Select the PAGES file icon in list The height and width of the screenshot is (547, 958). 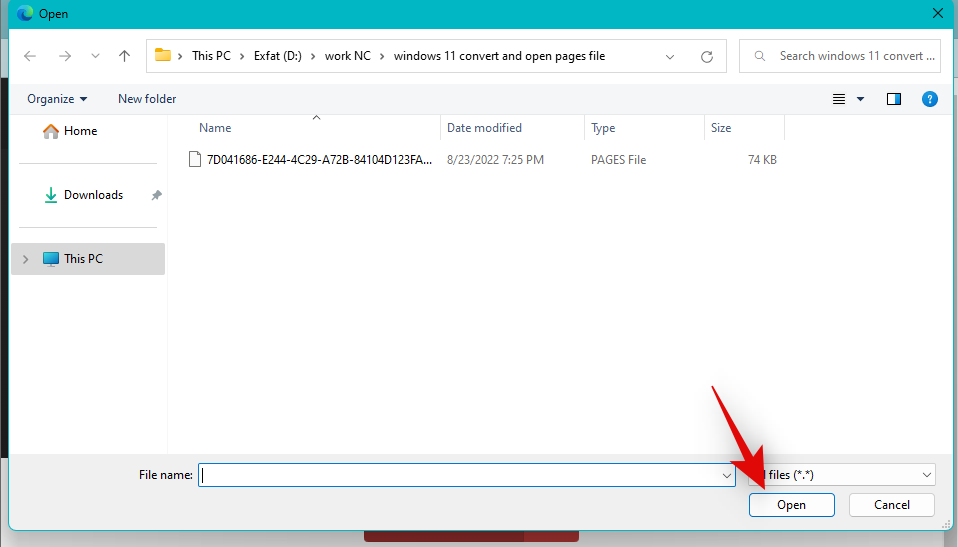[196, 160]
